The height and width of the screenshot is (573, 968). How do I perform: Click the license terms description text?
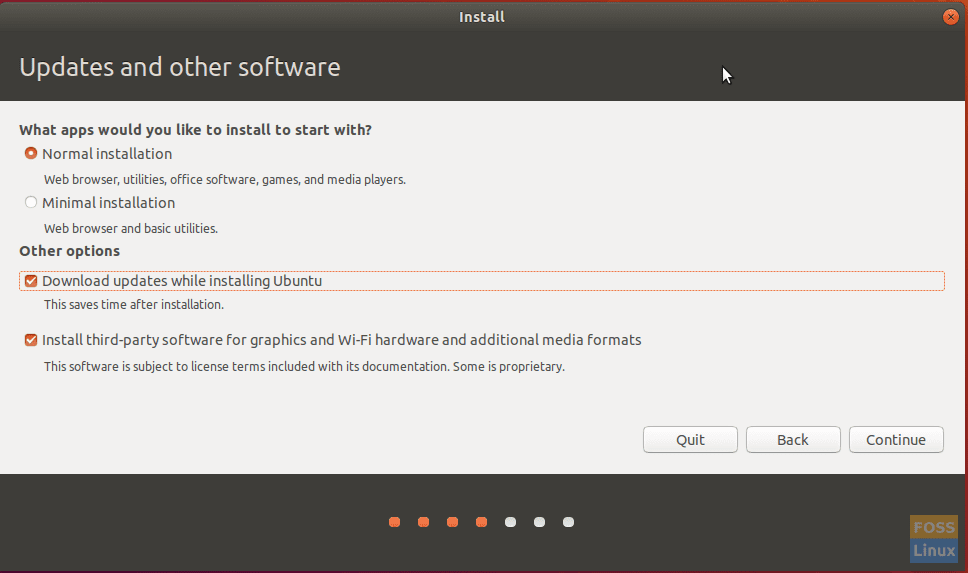pos(304,367)
